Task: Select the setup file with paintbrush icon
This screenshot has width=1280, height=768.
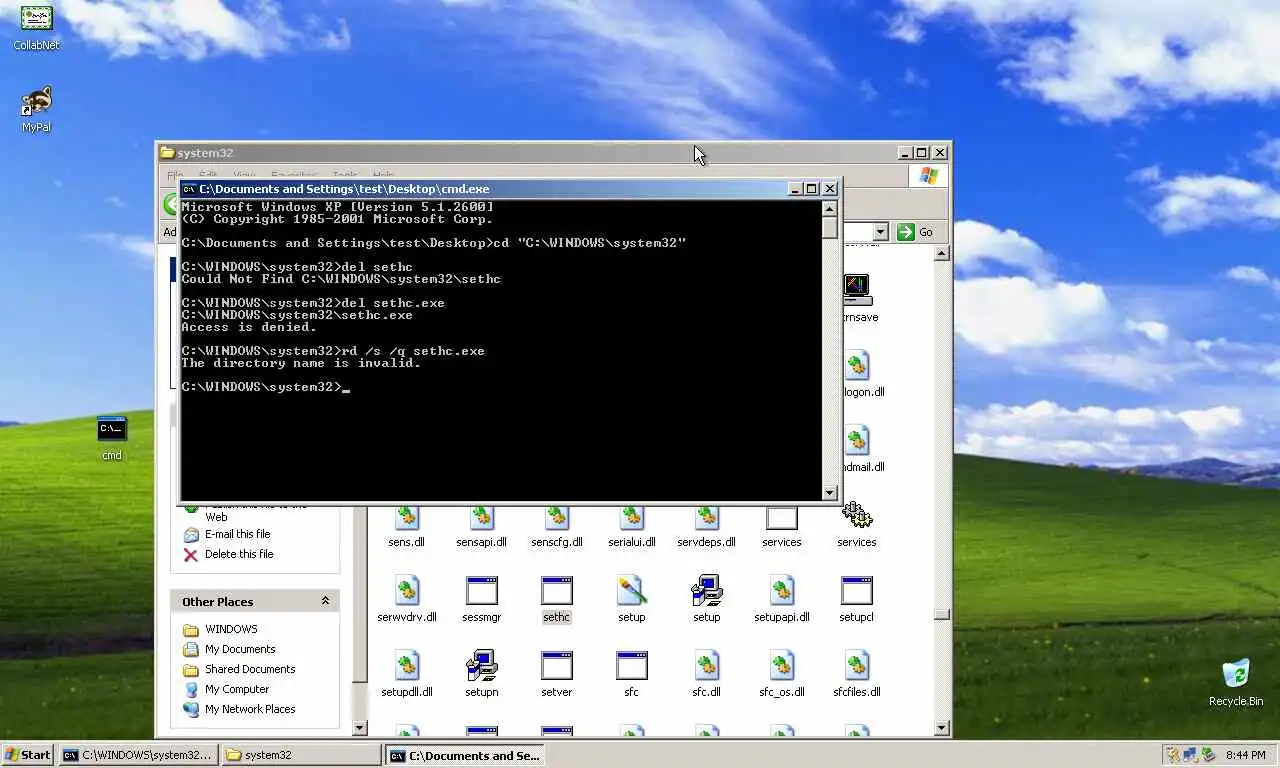Action: tap(632, 599)
